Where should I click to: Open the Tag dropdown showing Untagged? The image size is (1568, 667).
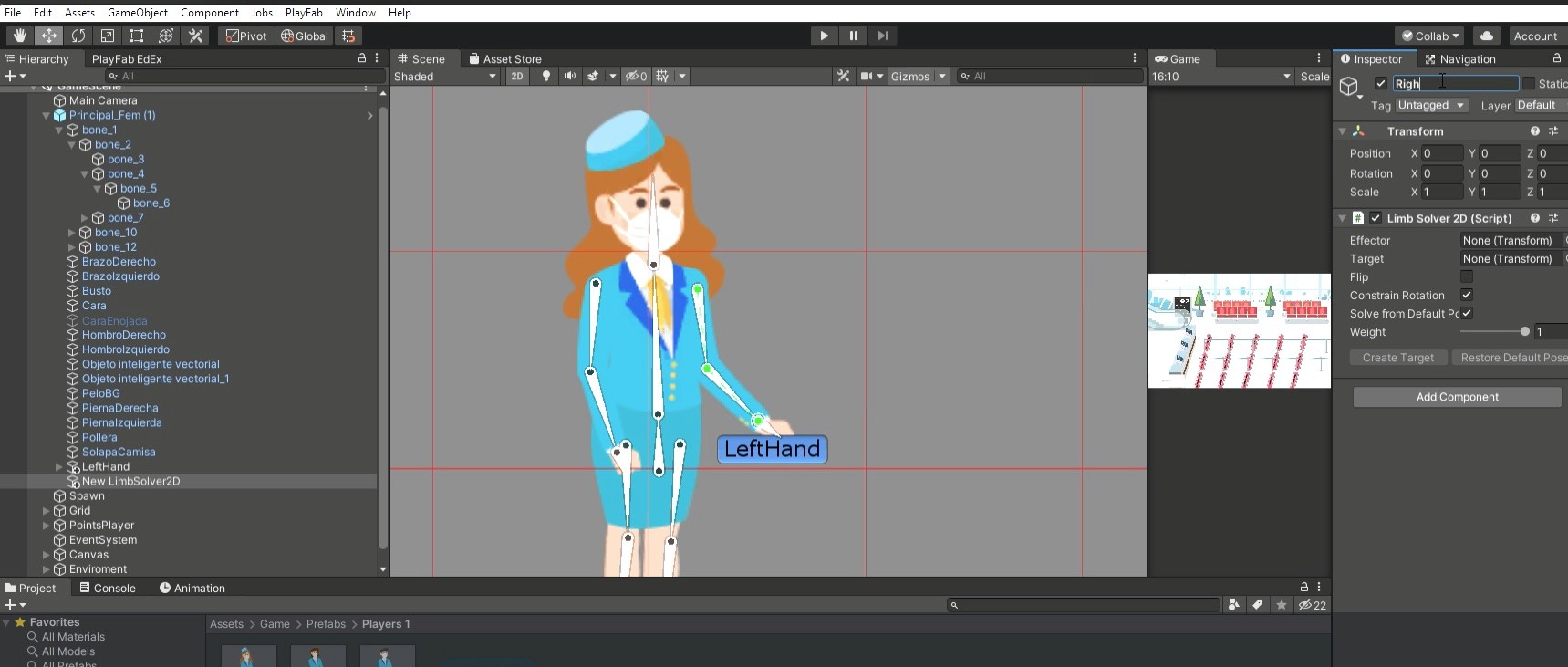click(1431, 106)
